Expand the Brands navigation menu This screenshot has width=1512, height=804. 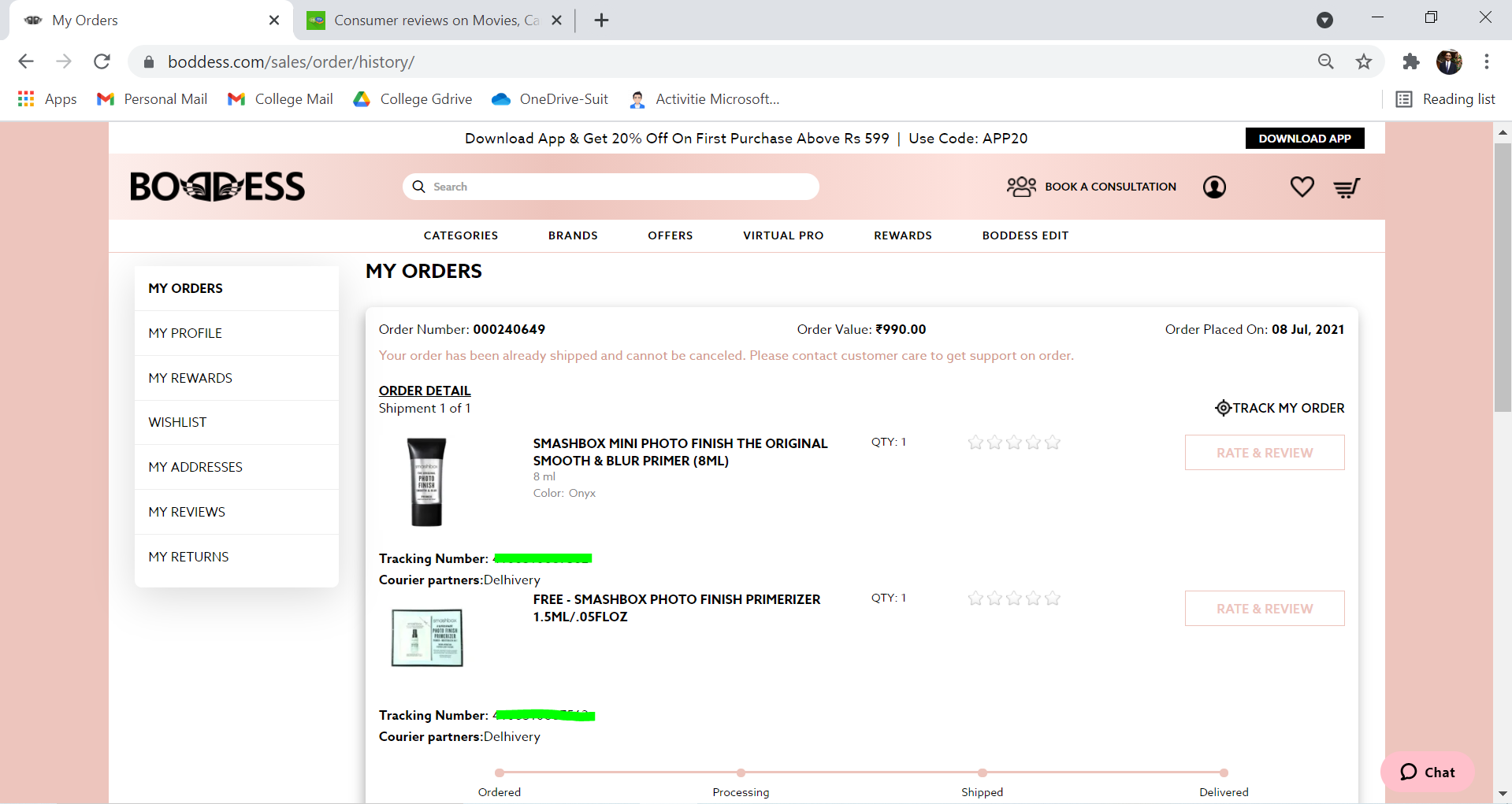click(573, 235)
